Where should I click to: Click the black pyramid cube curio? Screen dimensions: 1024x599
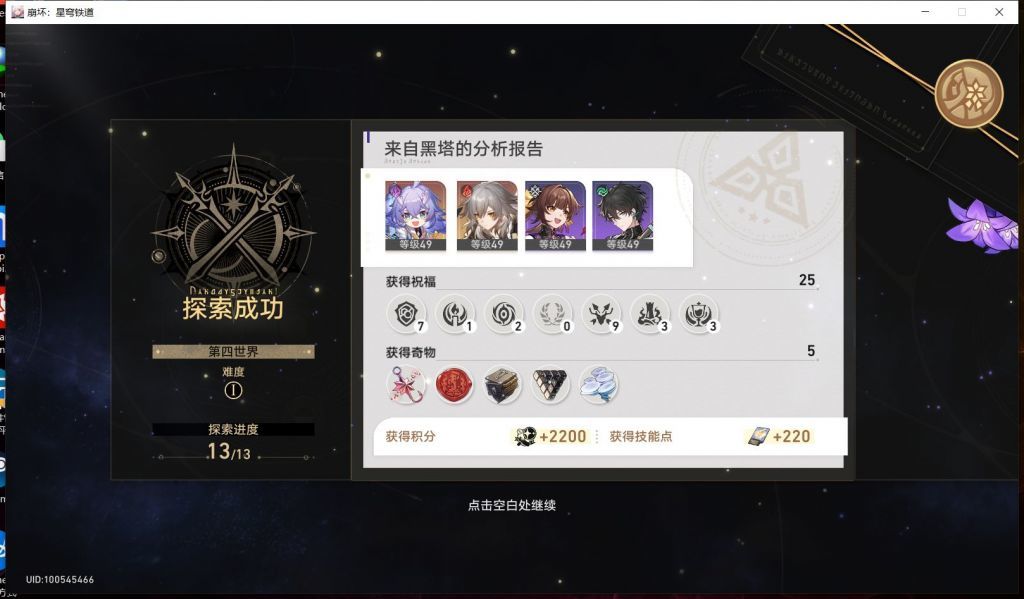[x=550, y=385]
